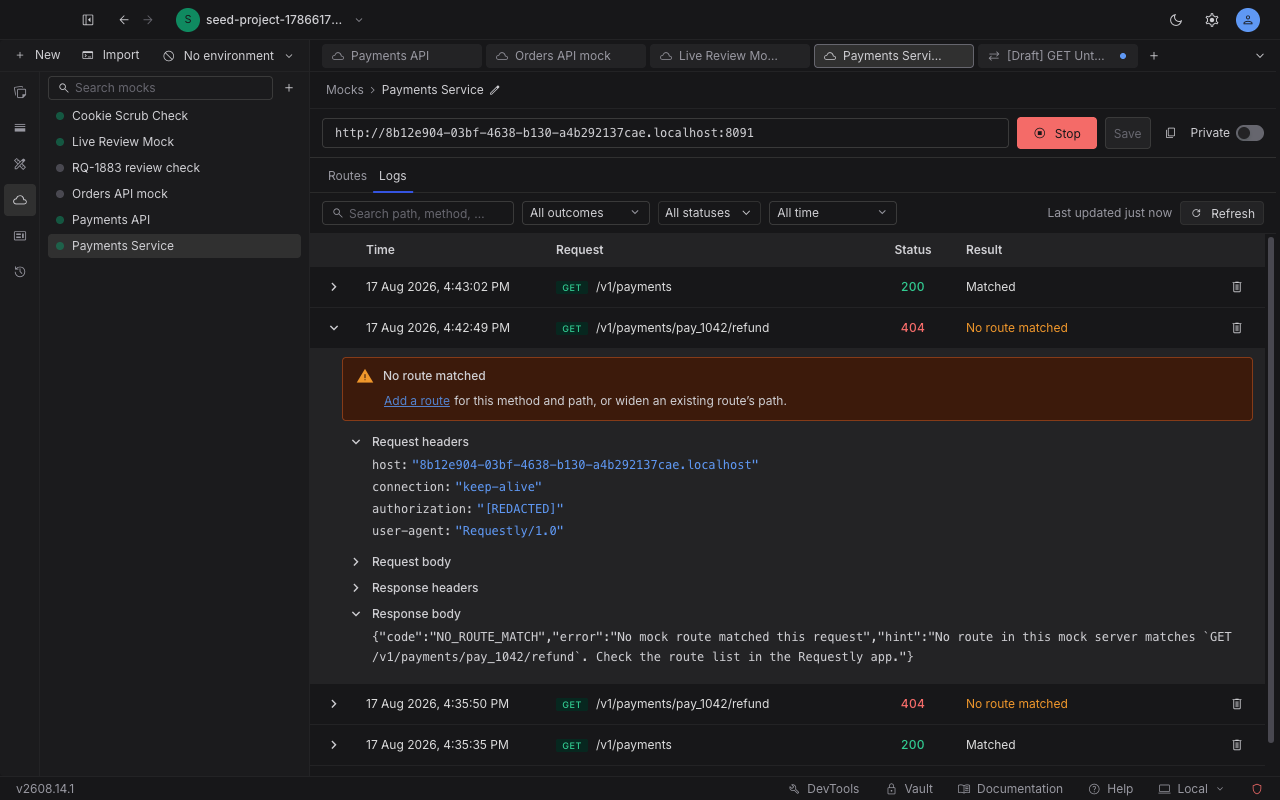Image resolution: width=1280 pixels, height=800 pixels.
Task: Select the Cookie Scrub Check mock
Action: click(x=174, y=116)
